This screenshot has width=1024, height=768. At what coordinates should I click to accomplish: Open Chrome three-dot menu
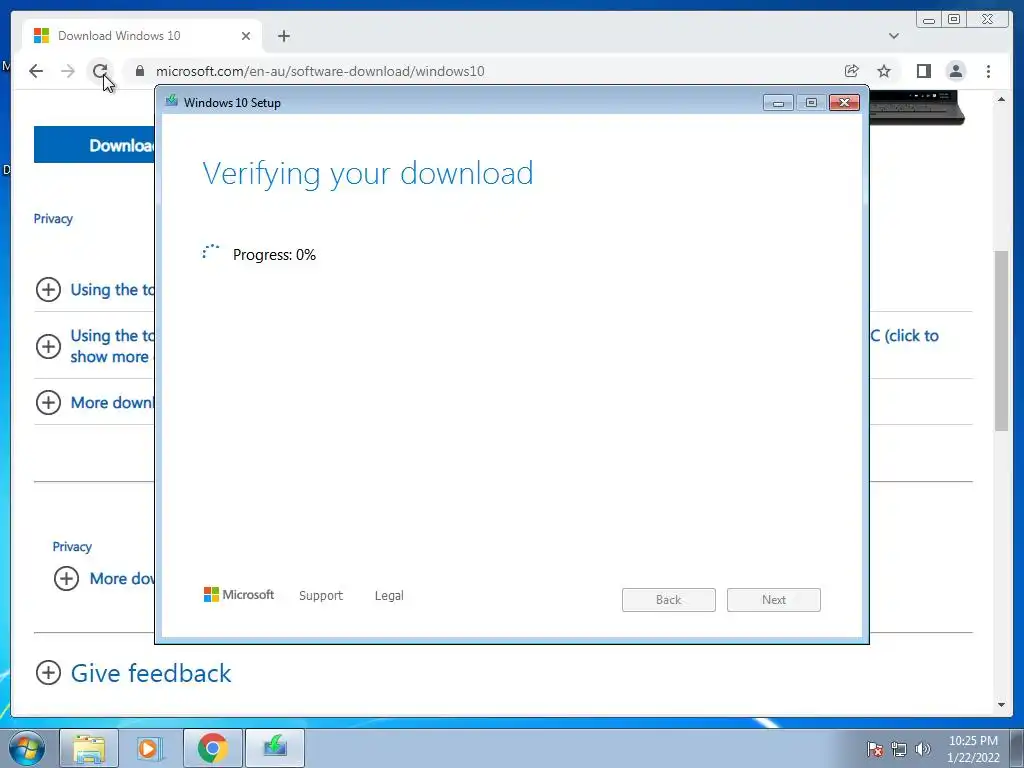click(989, 71)
